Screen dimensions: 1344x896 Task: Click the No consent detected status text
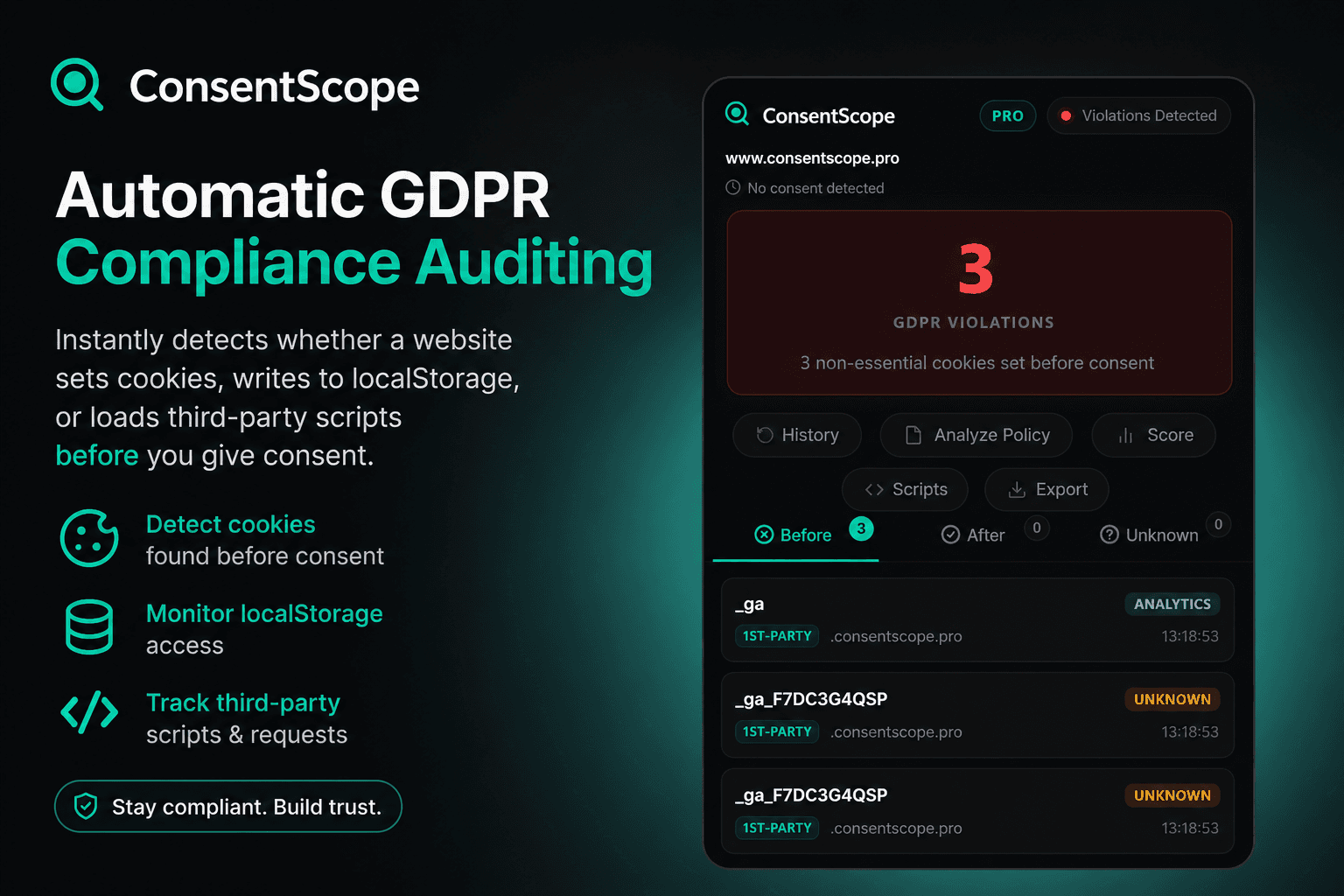(x=815, y=188)
